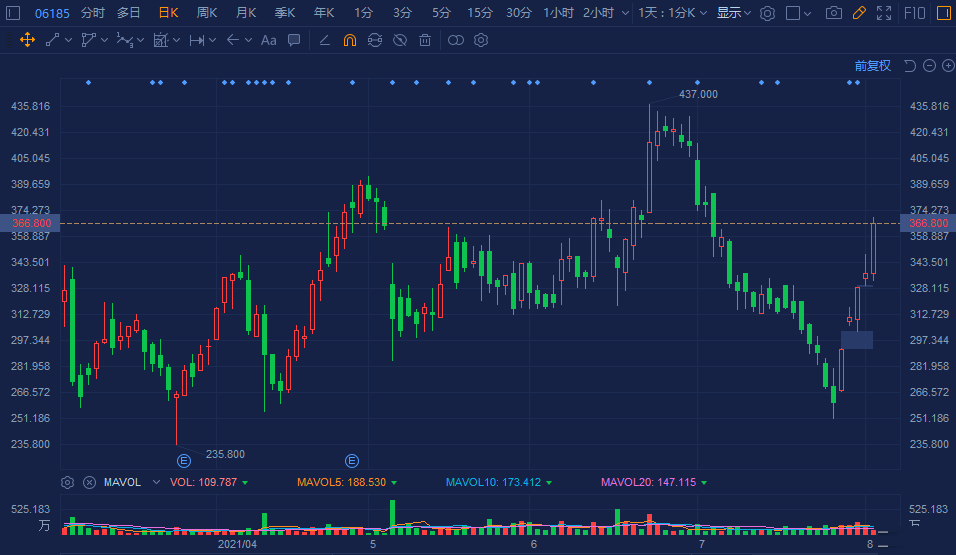Toggle the left sidebar panel icon
Viewport: 956px width, 555px height.
point(13,13)
